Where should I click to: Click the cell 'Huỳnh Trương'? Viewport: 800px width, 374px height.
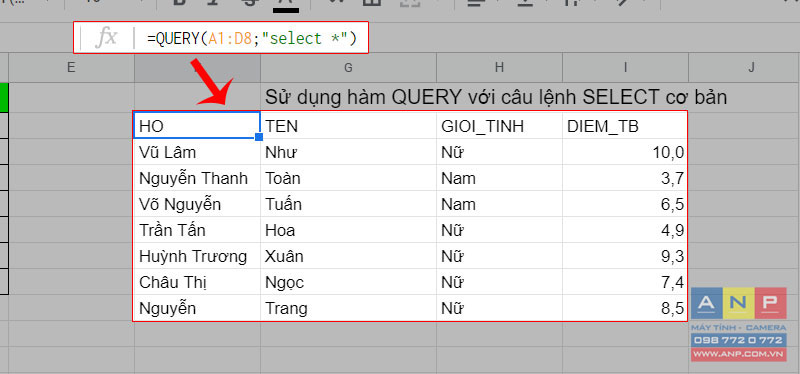point(197,256)
